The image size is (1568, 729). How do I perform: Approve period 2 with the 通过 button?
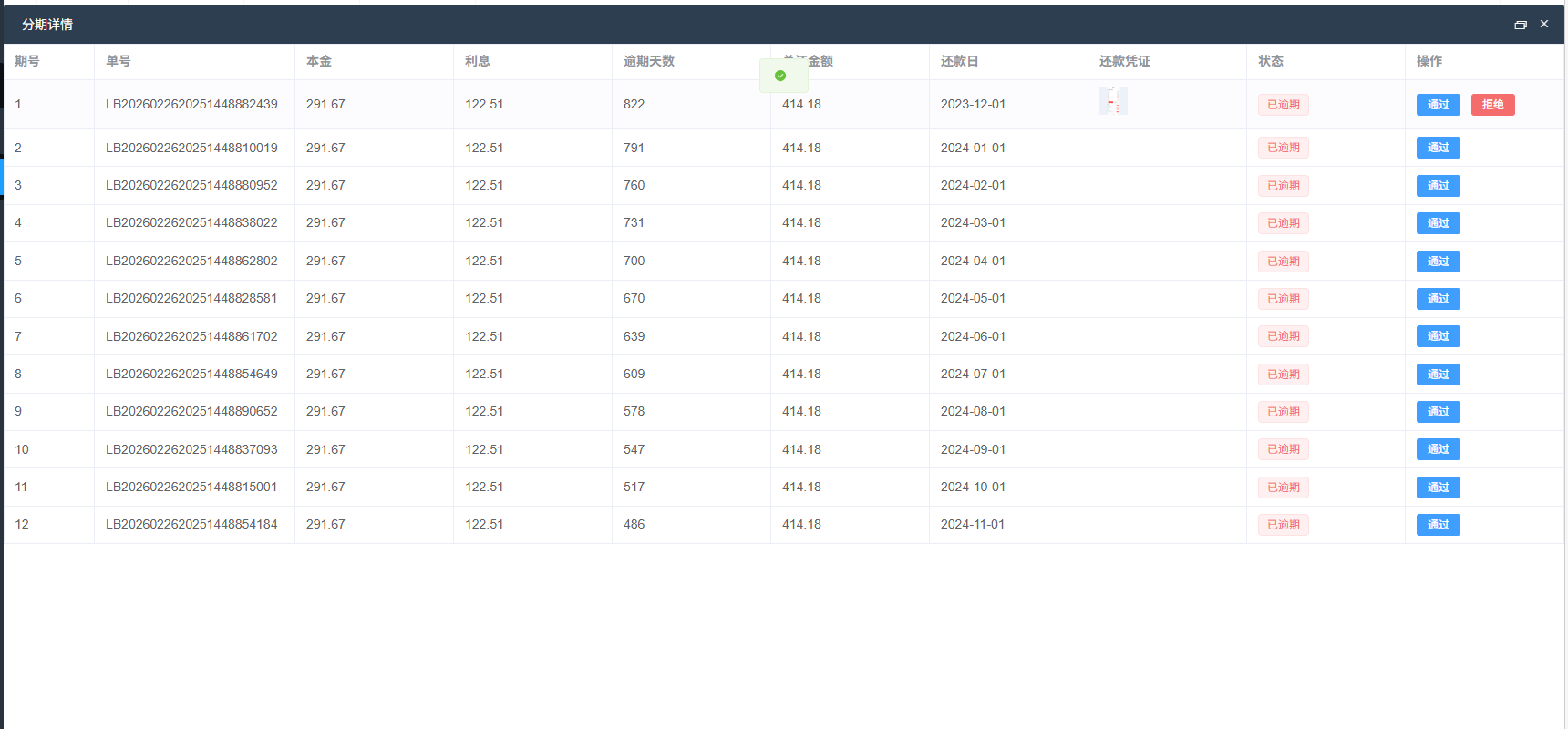1438,148
